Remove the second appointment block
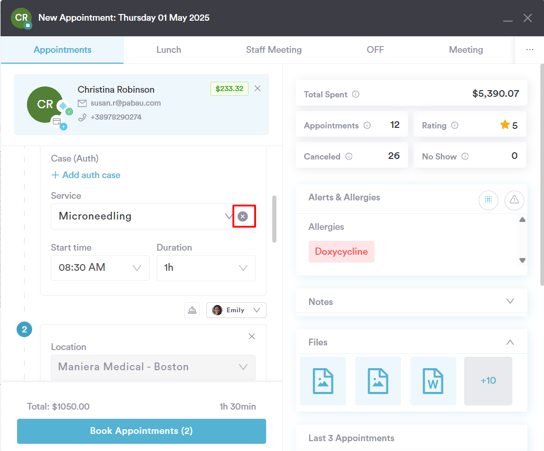 click(252, 337)
